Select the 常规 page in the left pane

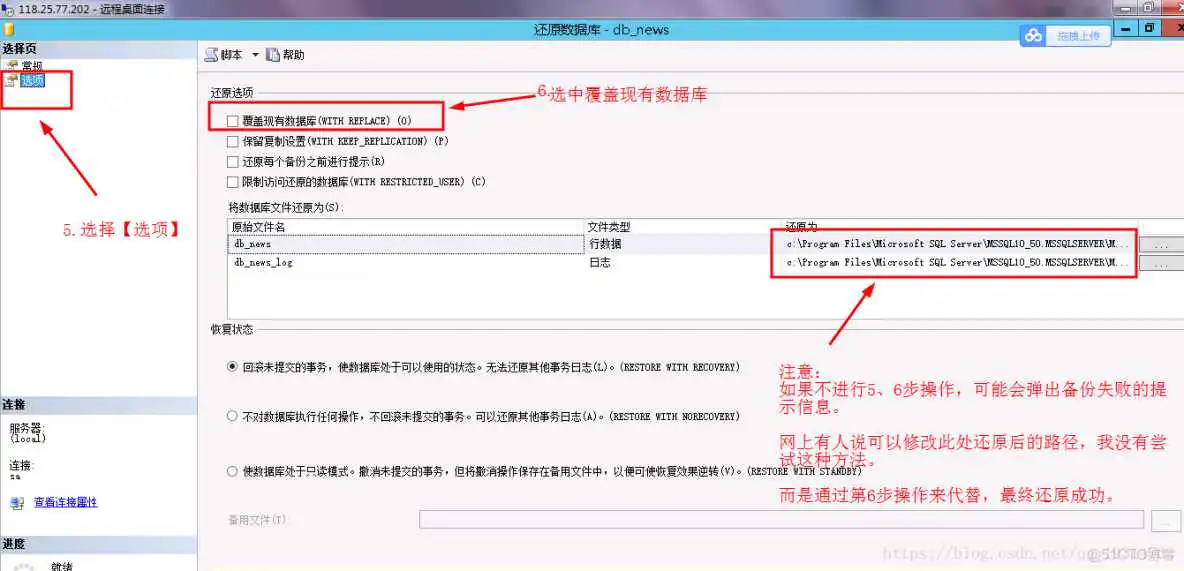(32, 66)
